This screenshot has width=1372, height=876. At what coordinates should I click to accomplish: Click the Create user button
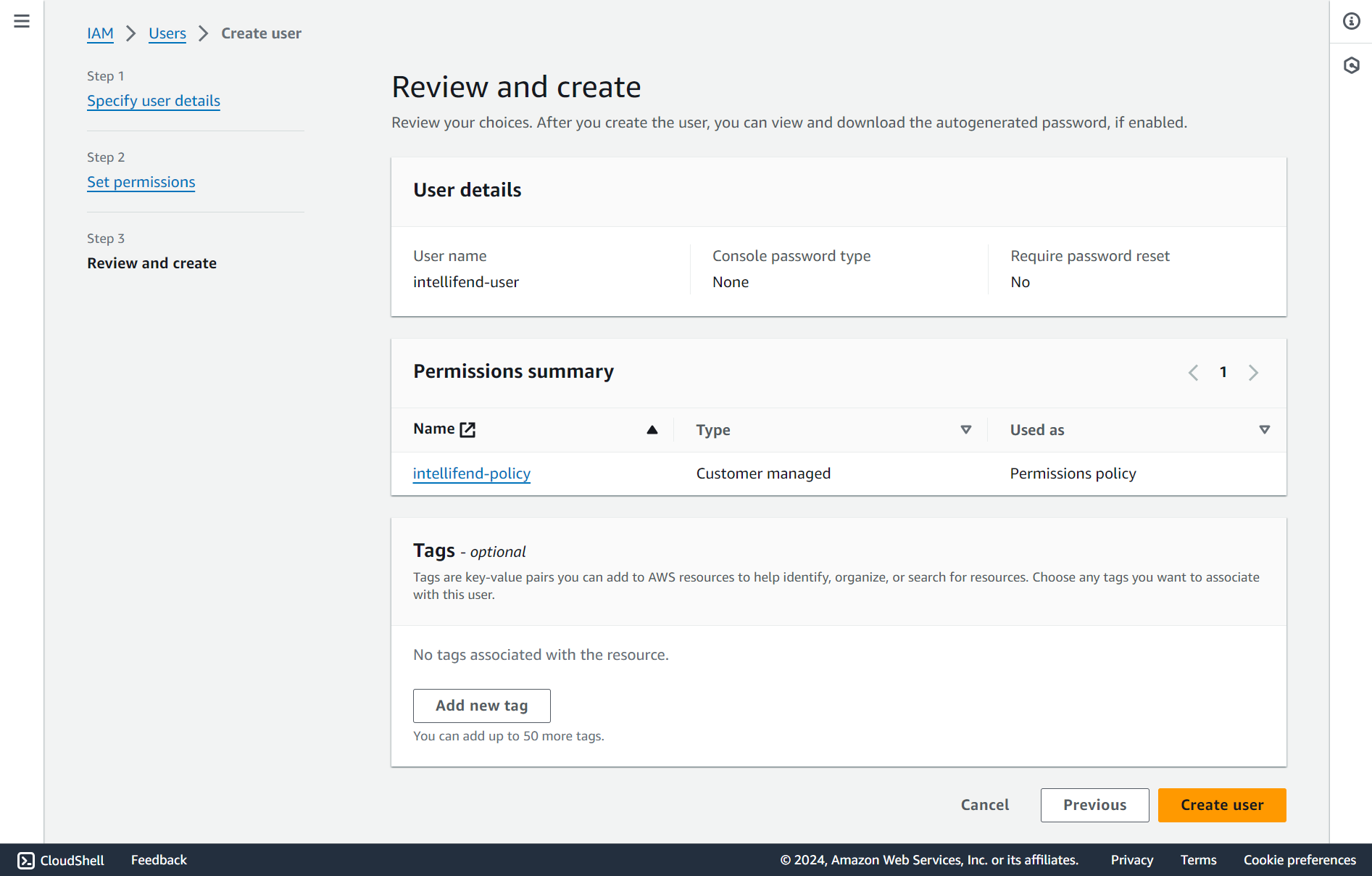pos(1222,805)
